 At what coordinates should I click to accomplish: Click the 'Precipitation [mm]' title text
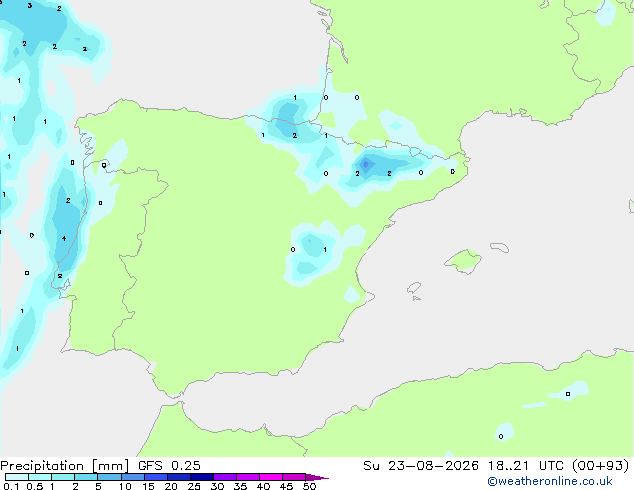65,466
